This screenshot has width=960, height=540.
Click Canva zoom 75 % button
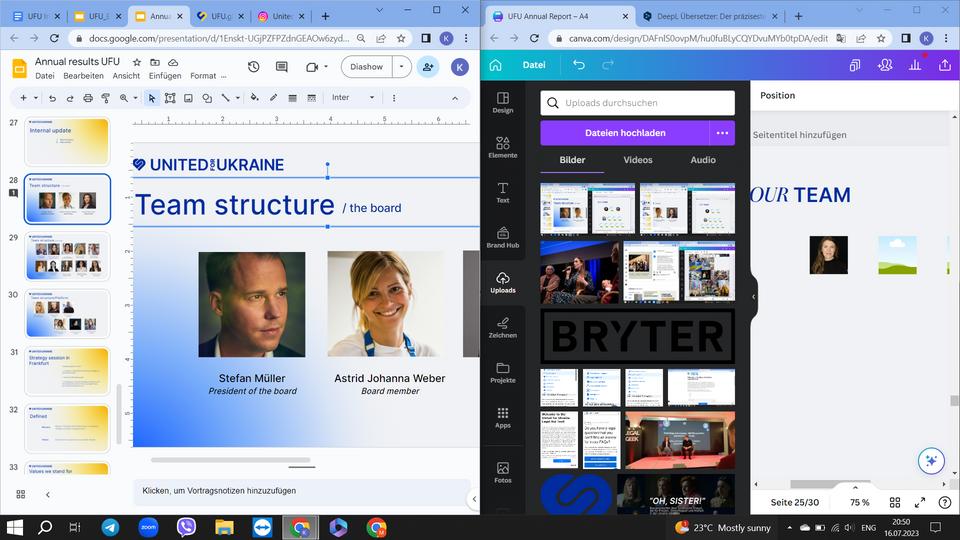[x=860, y=503]
